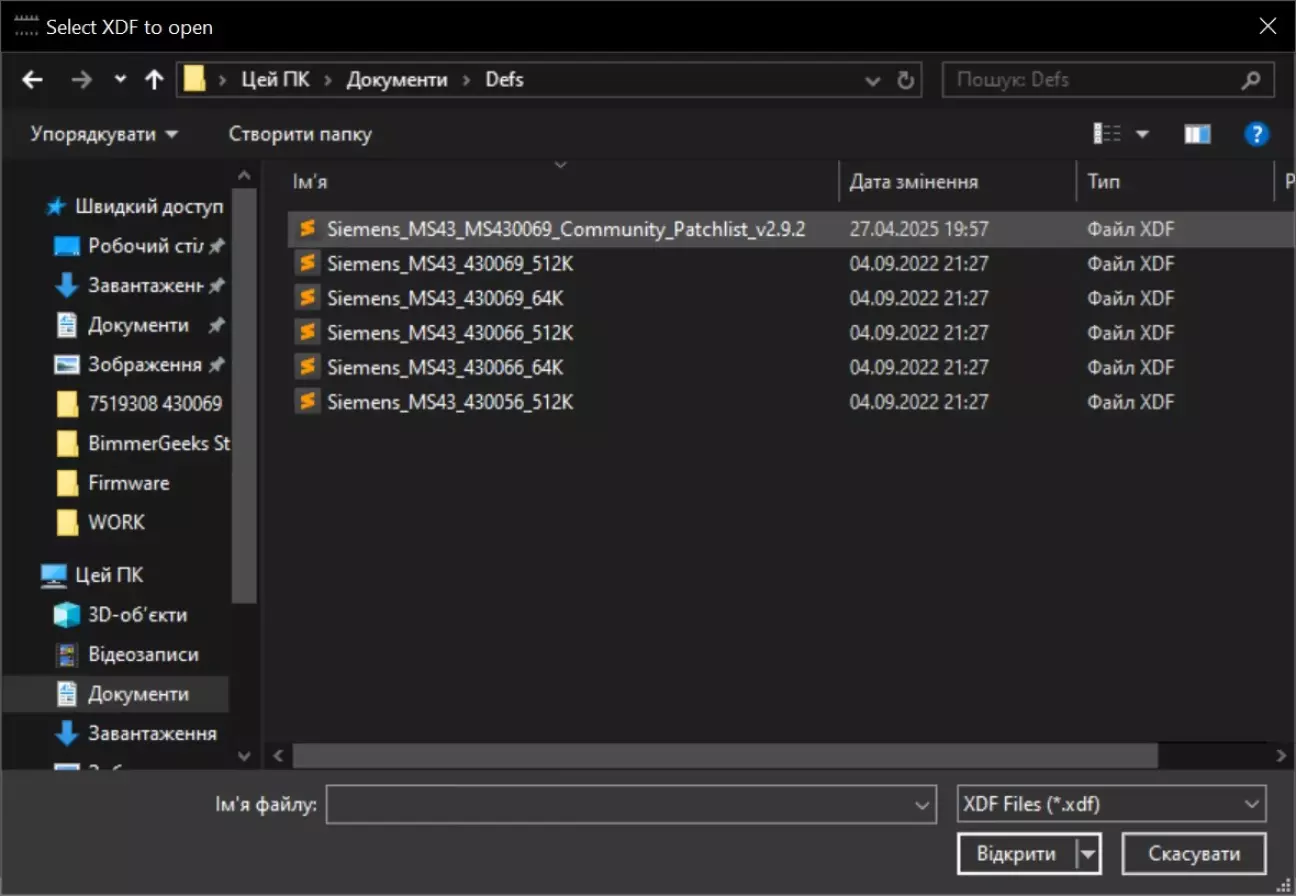Open the 7519308 430069 folder
Image resolution: width=1296 pixels, height=896 pixels.
[140, 404]
